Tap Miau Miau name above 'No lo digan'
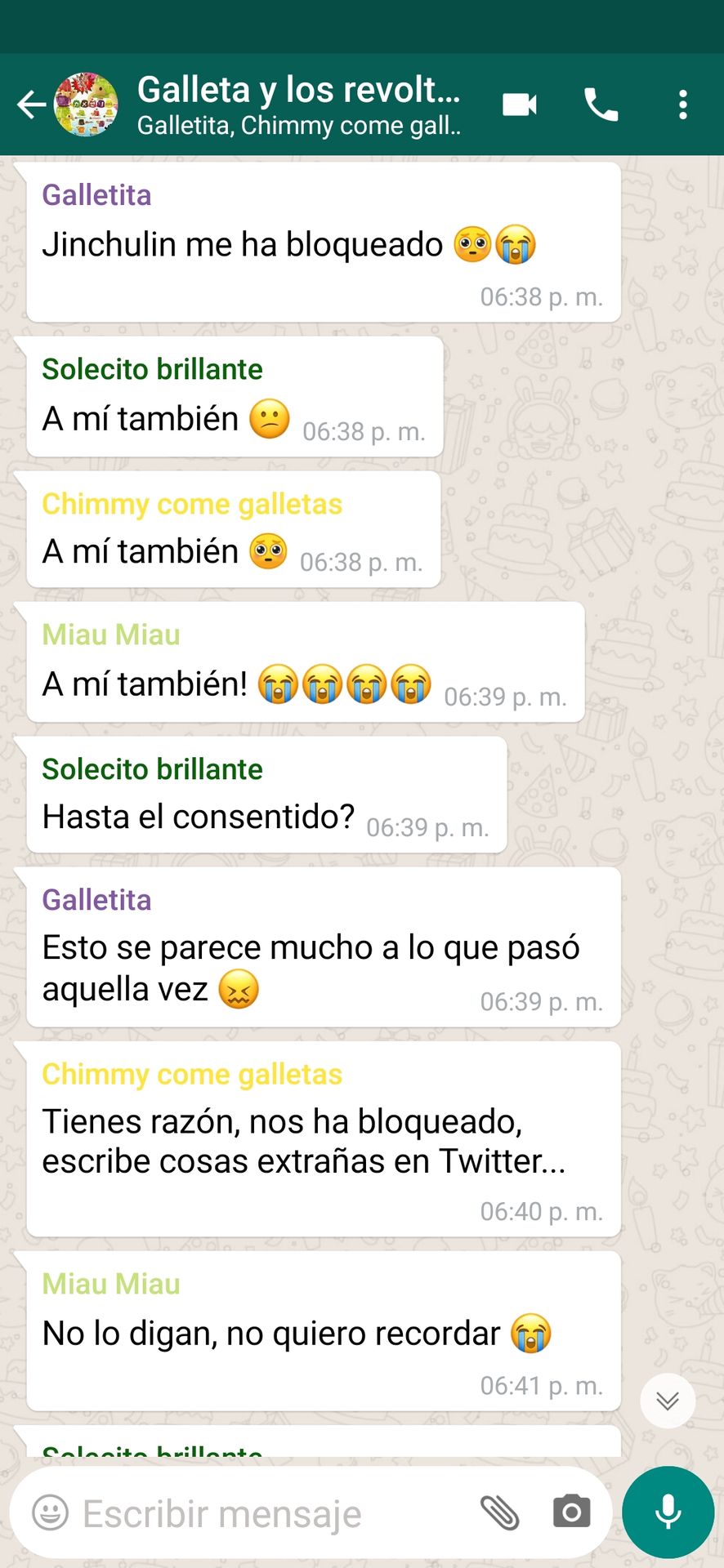 pyautogui.click(x=111, y=1284)
